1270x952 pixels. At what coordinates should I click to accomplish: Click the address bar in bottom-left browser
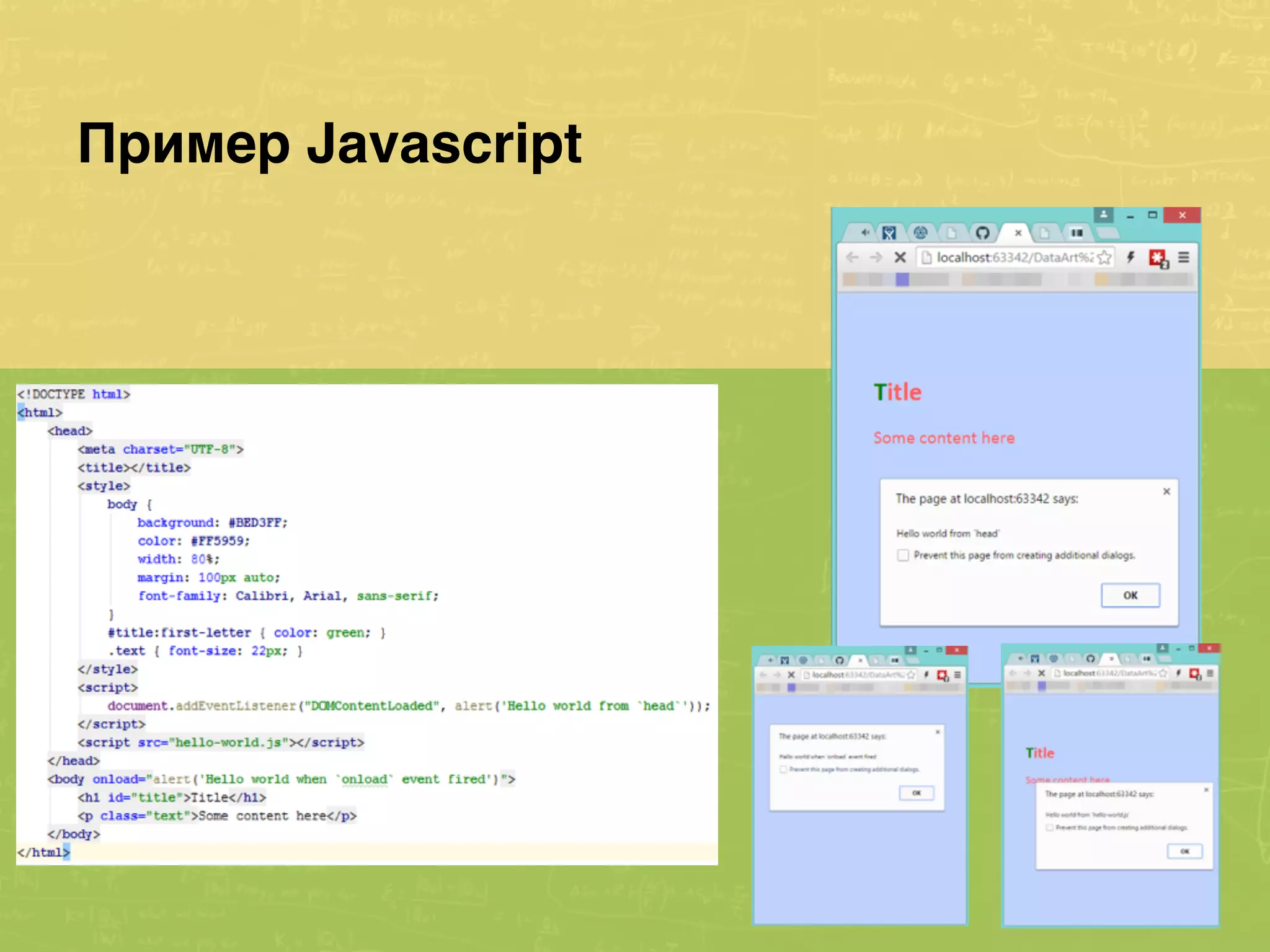pos(859,674)
